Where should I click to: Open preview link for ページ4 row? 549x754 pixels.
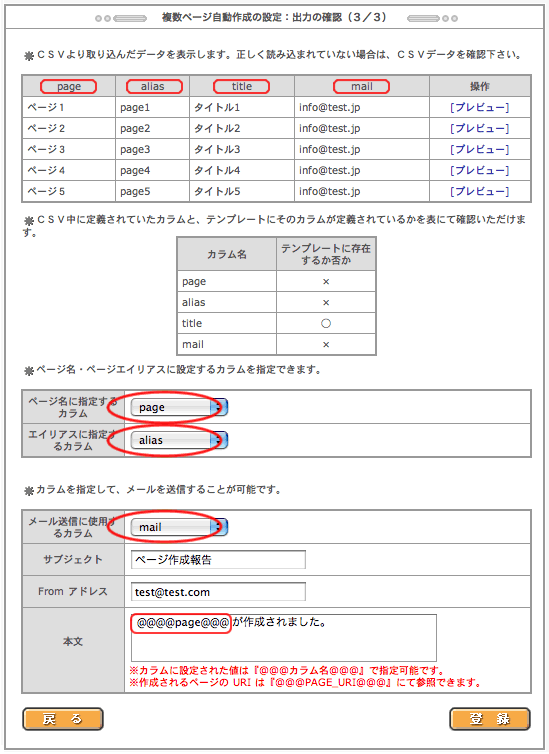479,170
